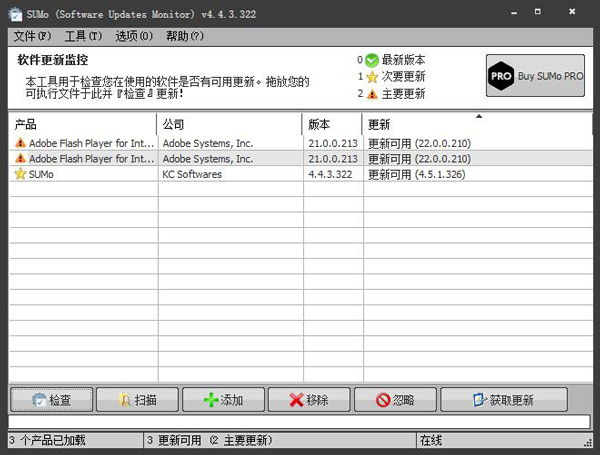This screenshot has width=600, height=455.
Task: Click status text 3 更新可用 (2 主要更新)
Action: 209,440
